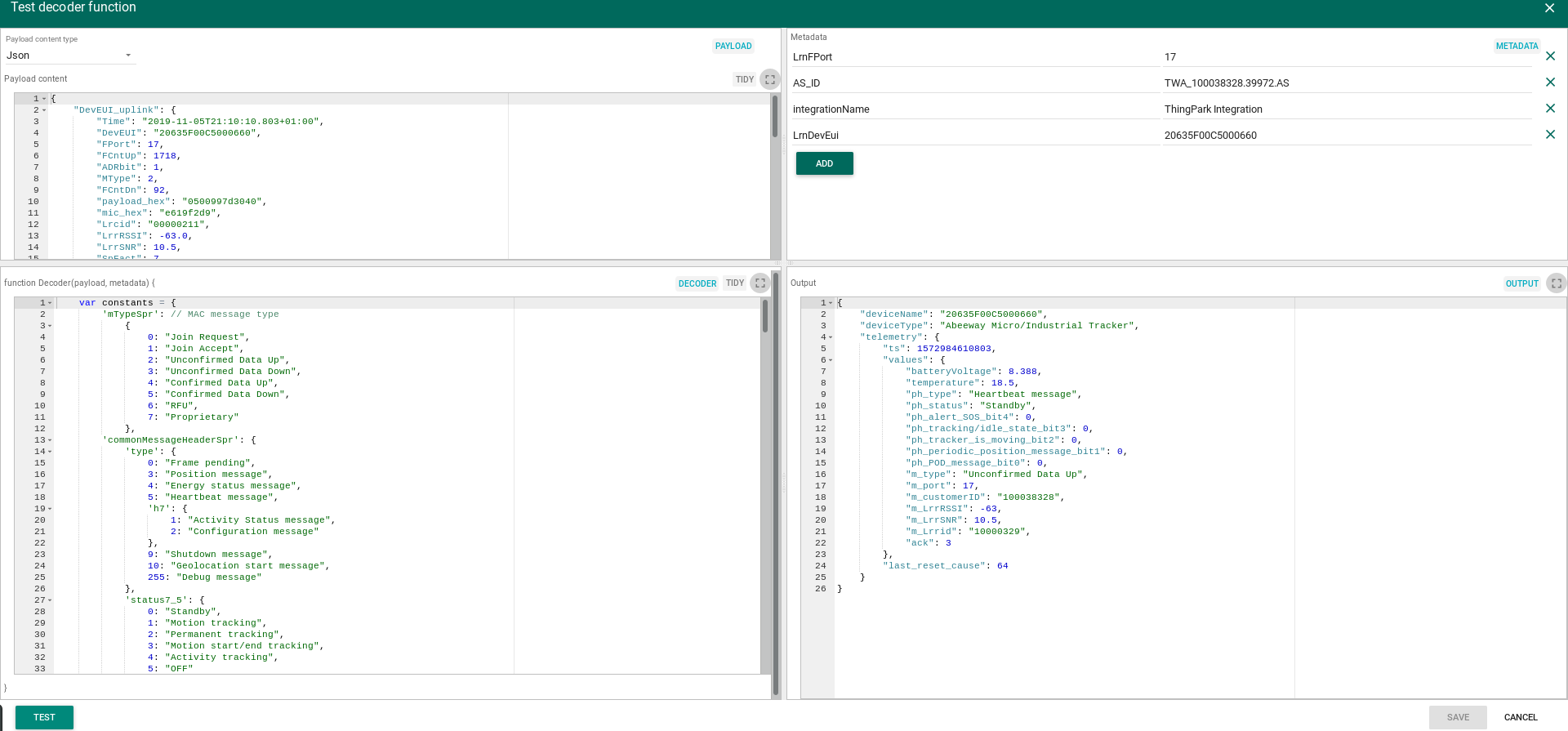Run the decoder with TEST button
1568x731 pixels.
click(44, 717)
